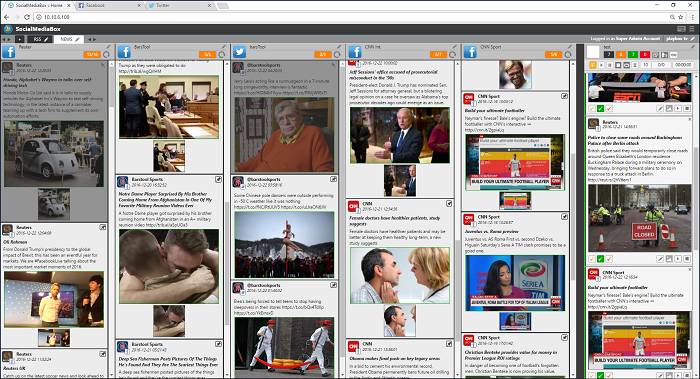
Task: Toggle green approve check on the ESPN item
Action: coord(600,108)
